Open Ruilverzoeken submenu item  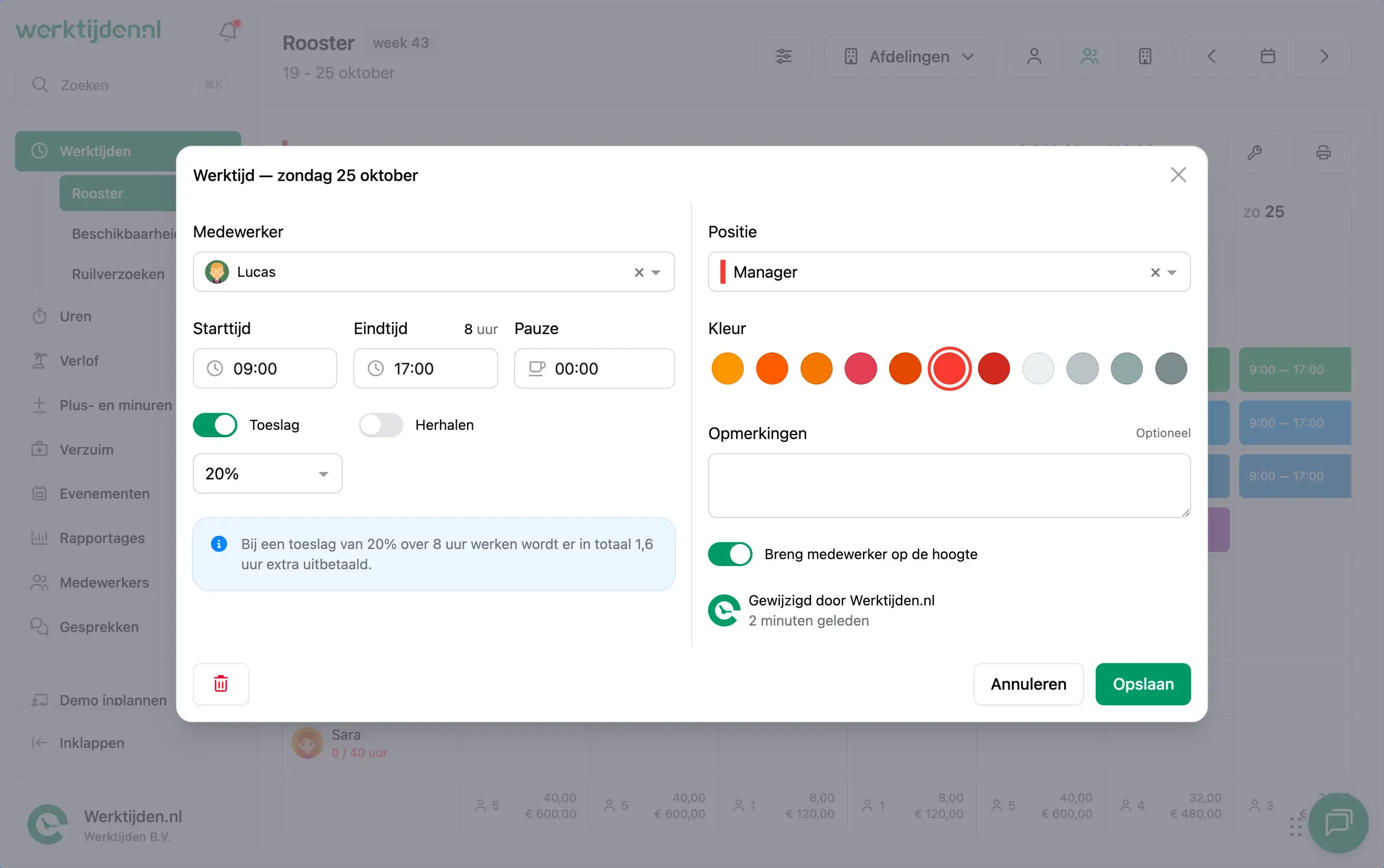tap(118, 274)
